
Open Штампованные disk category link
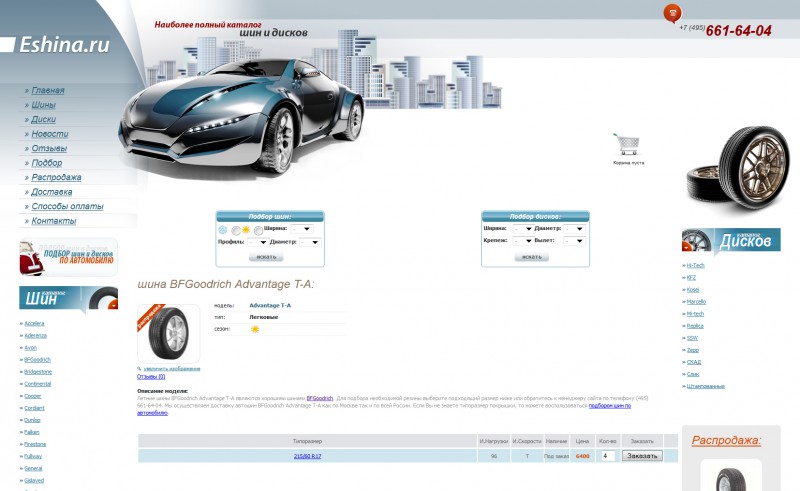[x=706, y=386]
